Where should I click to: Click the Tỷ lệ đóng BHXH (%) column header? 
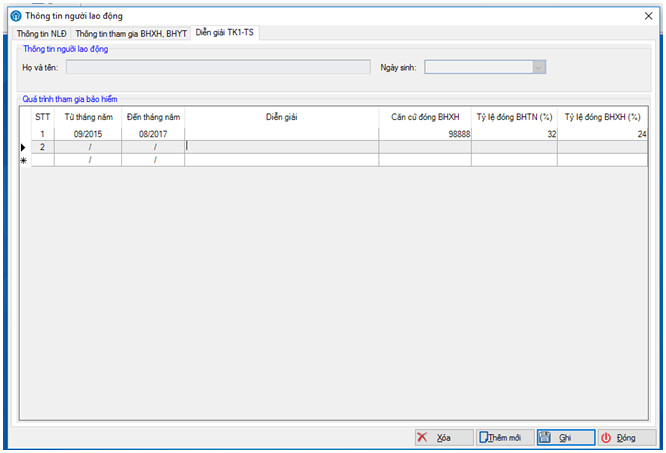tap(602, 117)
